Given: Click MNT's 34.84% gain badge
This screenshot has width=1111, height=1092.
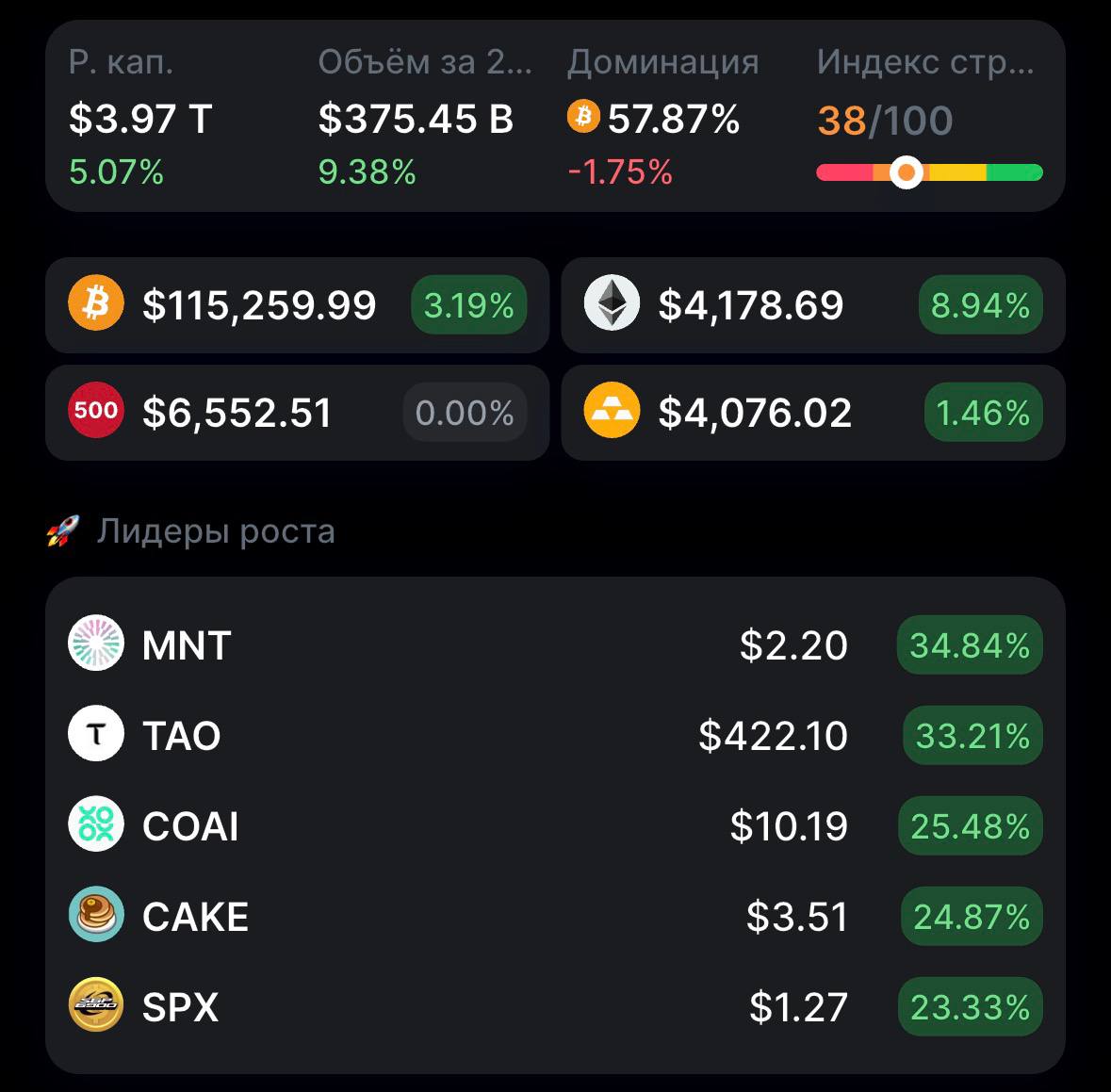Looking at the screenshot, I should pyautogui.click(x=969, y=645).
